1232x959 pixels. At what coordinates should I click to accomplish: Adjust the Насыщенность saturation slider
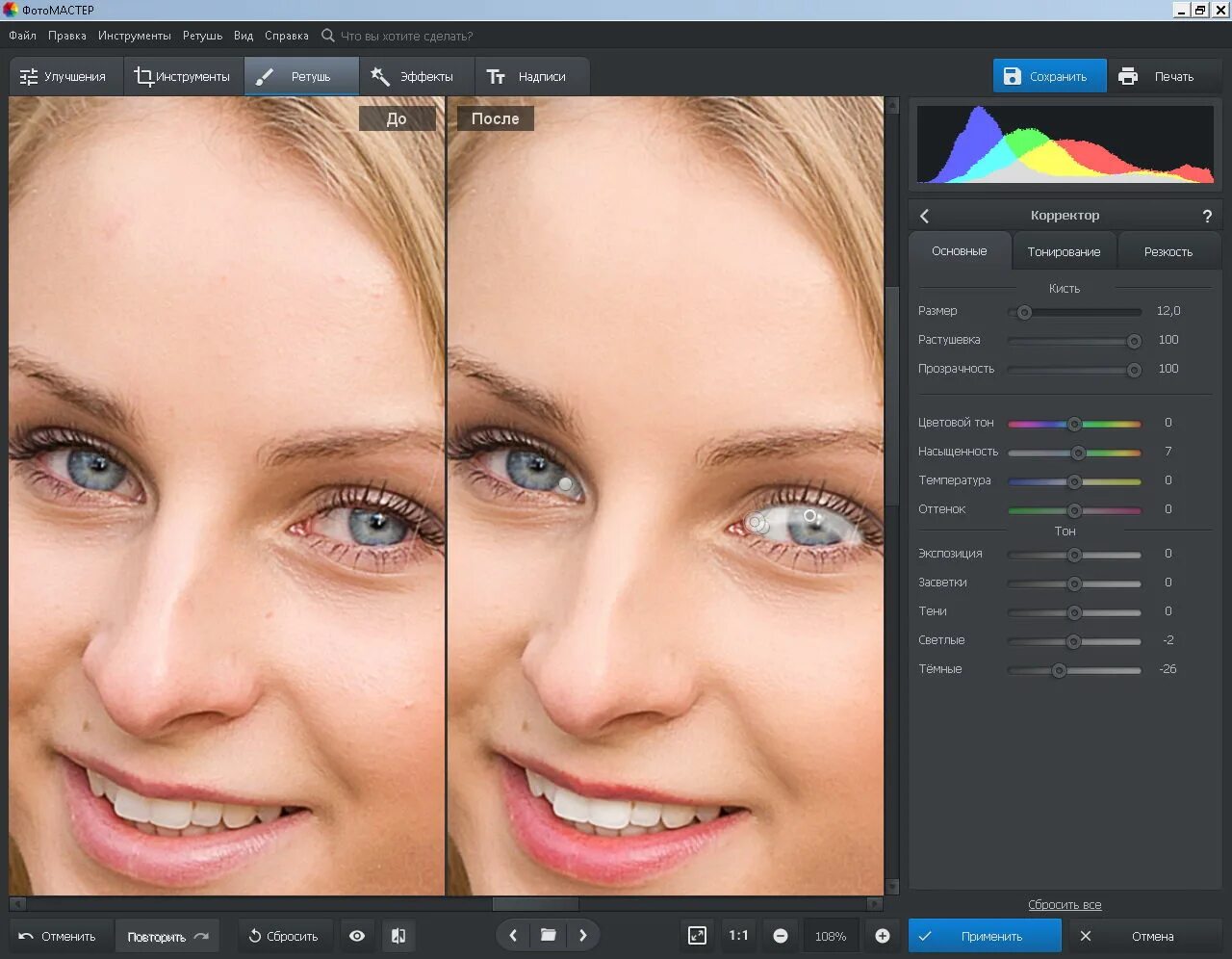(1074, 453)
